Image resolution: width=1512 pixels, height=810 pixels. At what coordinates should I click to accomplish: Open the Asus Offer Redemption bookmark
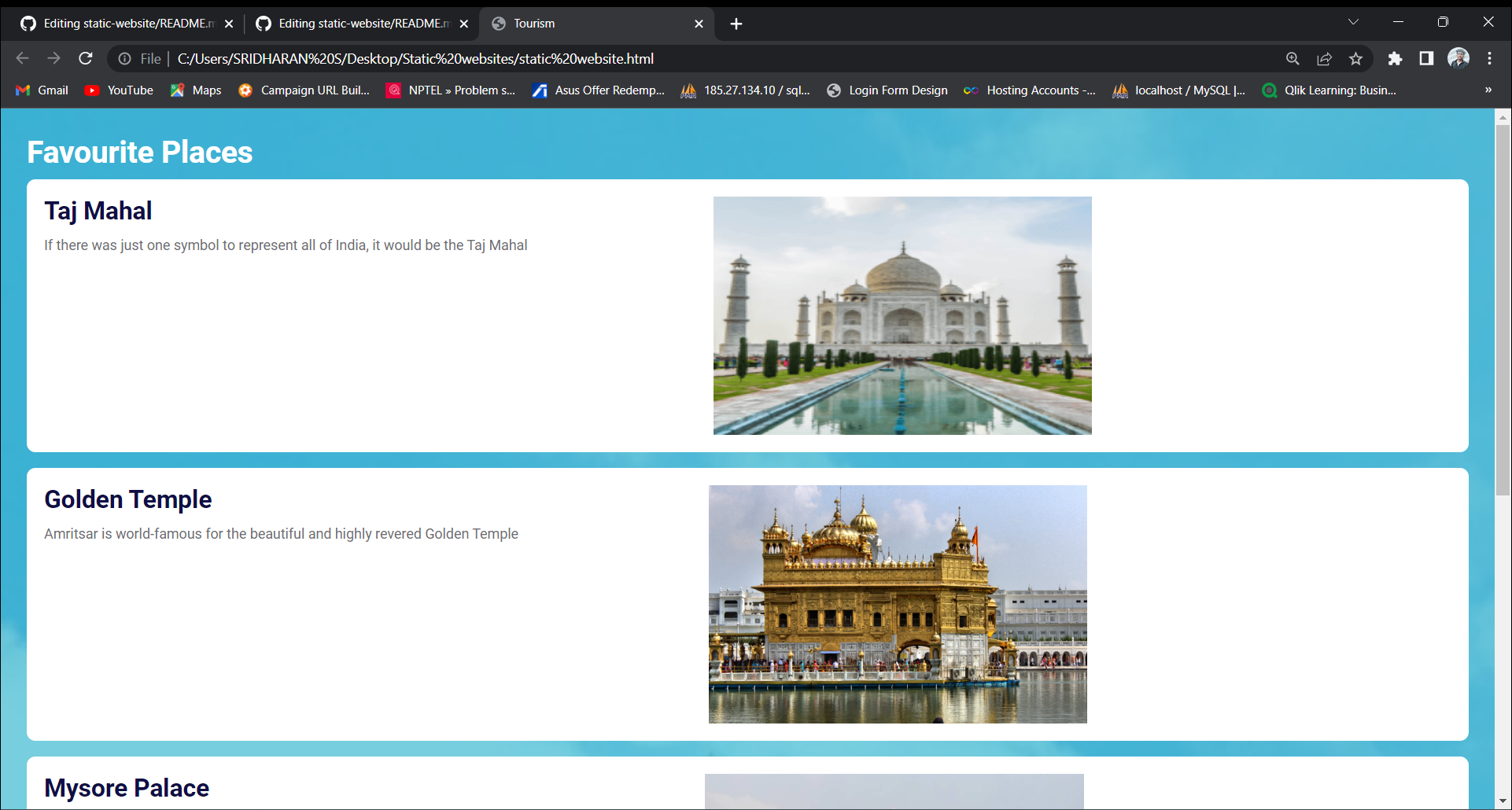(x=599, y=90)
